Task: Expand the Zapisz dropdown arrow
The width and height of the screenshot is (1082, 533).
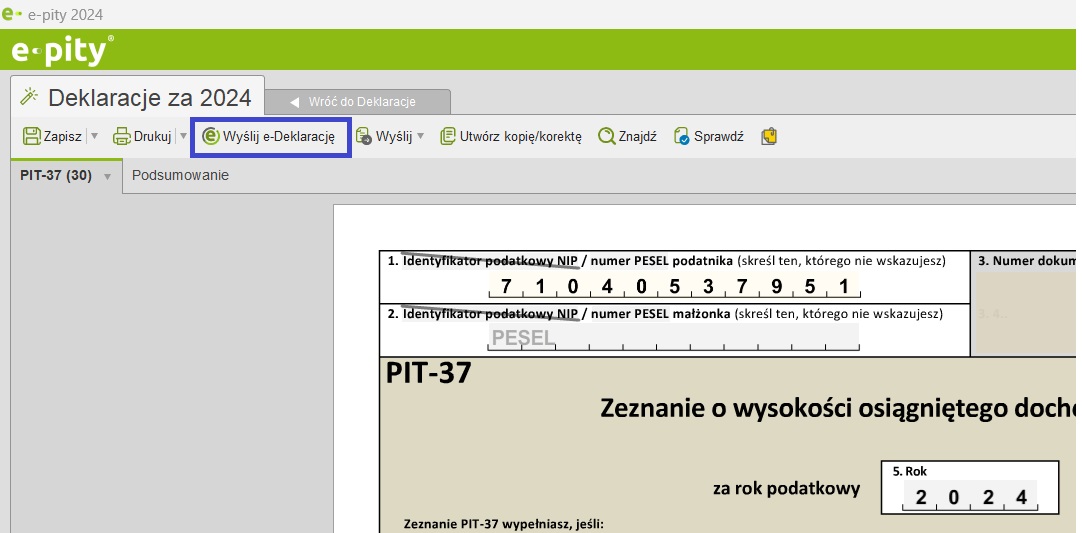Action: coord(94,137)
